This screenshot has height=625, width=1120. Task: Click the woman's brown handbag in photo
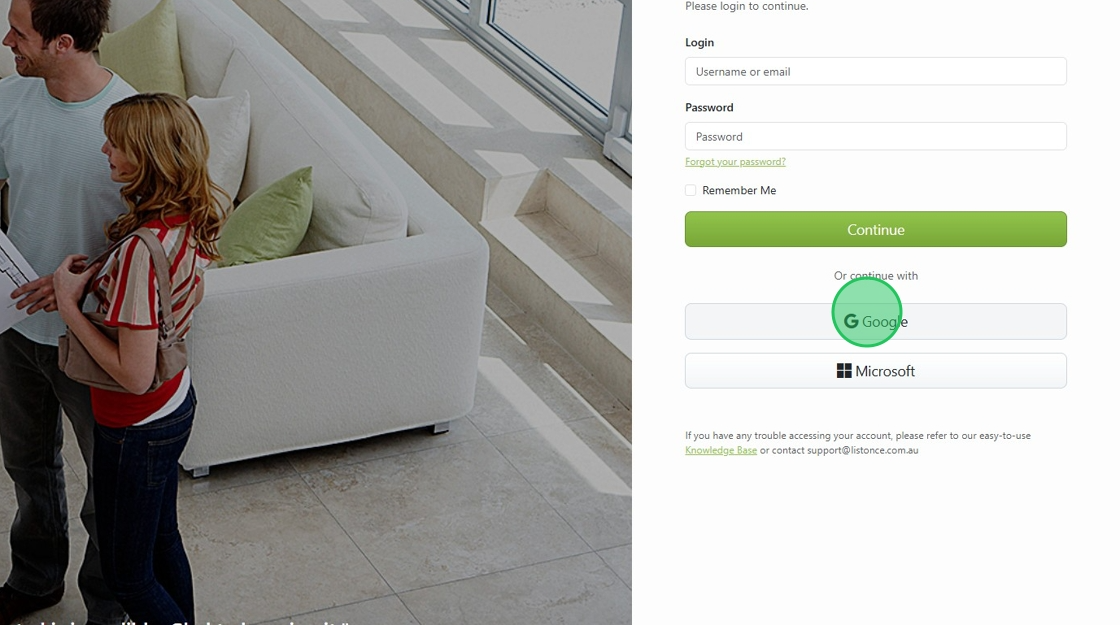click(121, 336)
